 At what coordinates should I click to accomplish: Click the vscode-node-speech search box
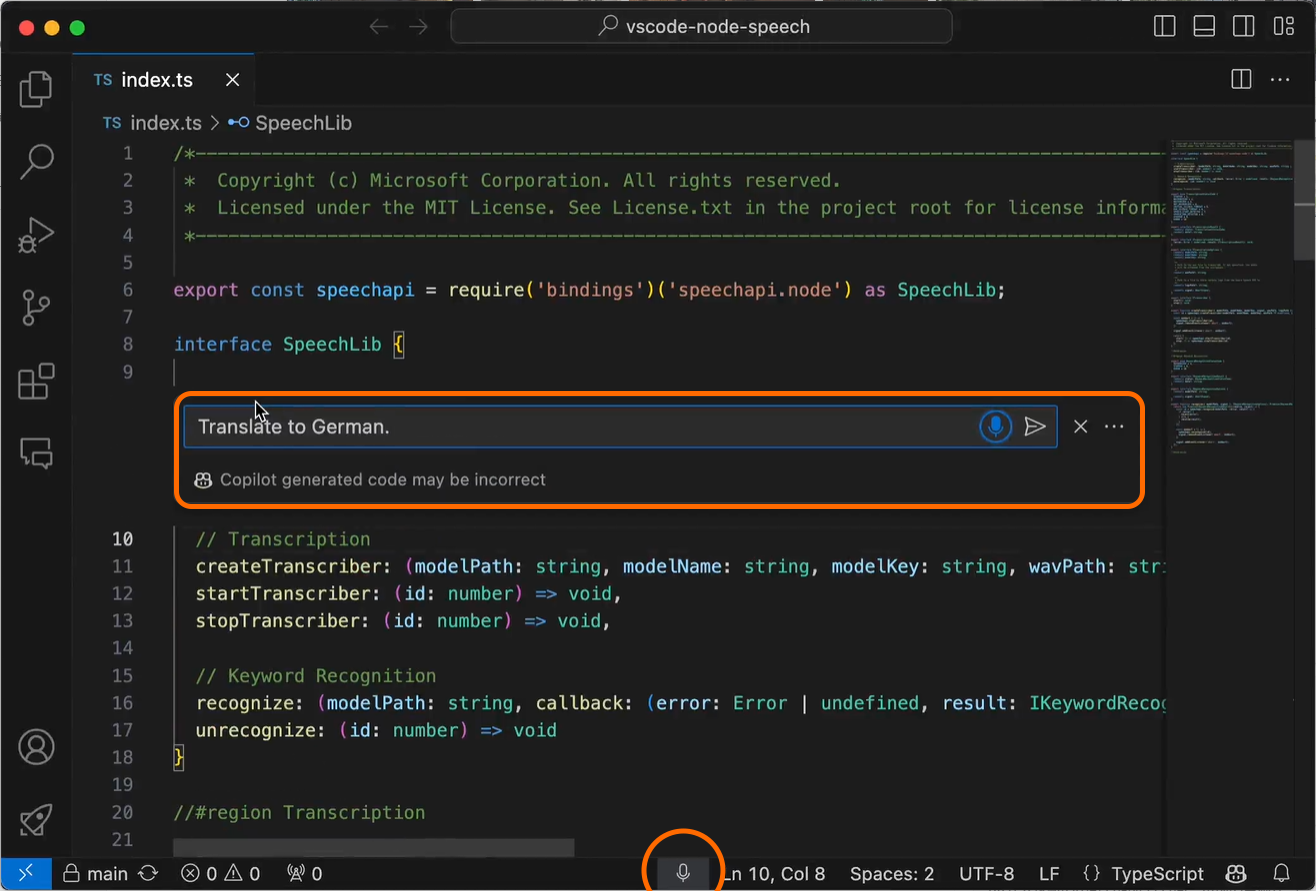coord(700,26)
